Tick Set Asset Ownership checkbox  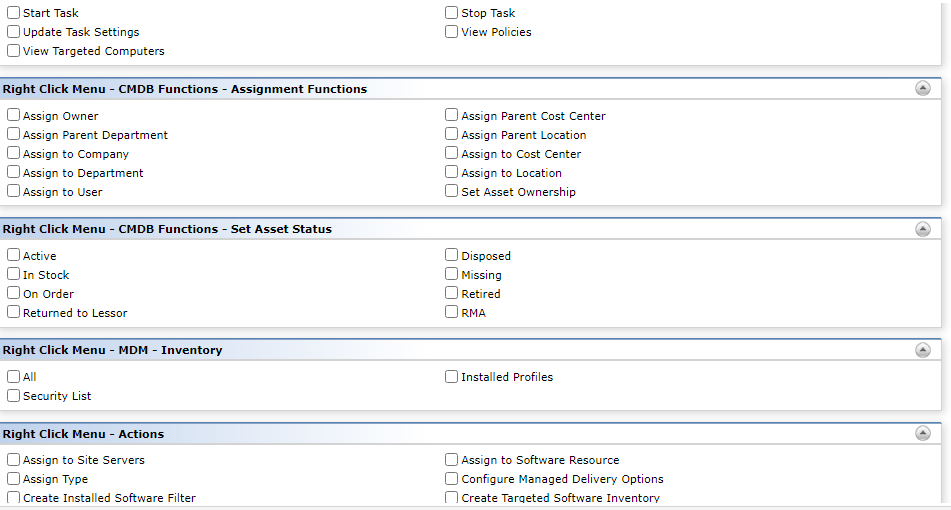coord(451,192)
